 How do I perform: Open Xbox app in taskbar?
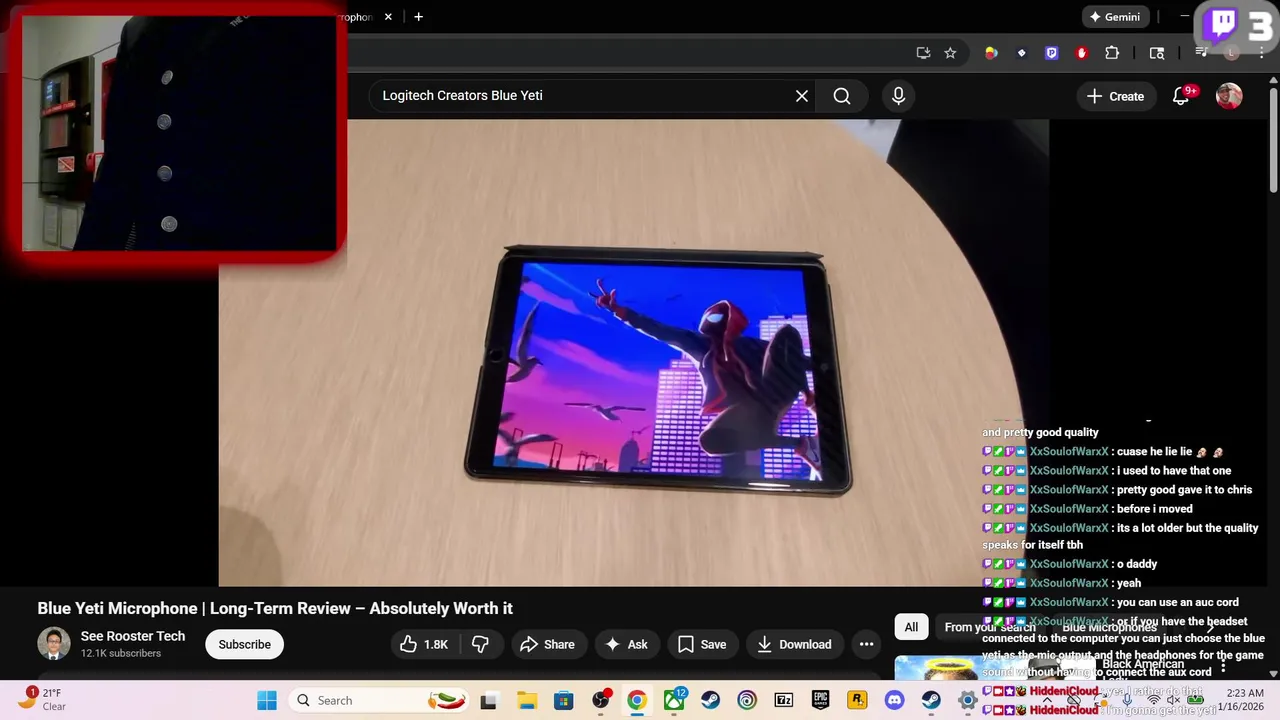click(674, 700)
